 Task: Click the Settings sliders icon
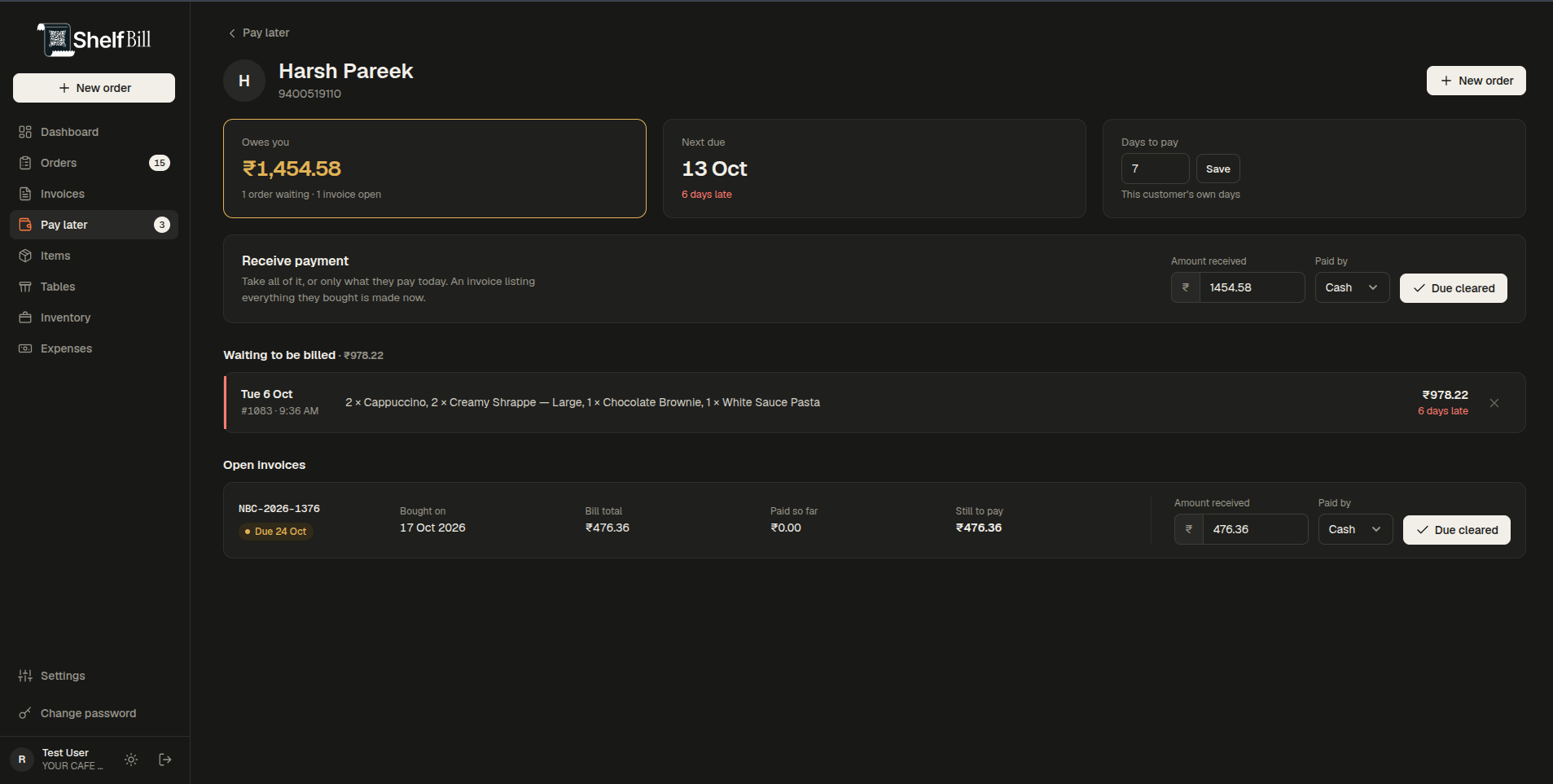[25, 676]
